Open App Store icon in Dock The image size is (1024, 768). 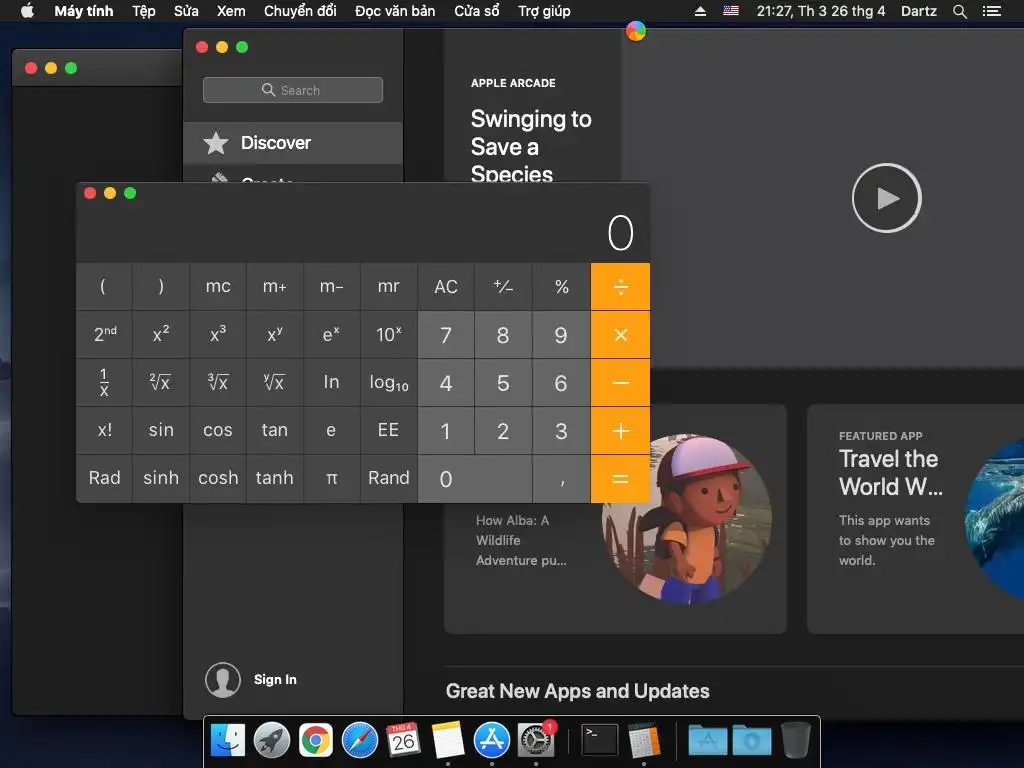[491, 740]
